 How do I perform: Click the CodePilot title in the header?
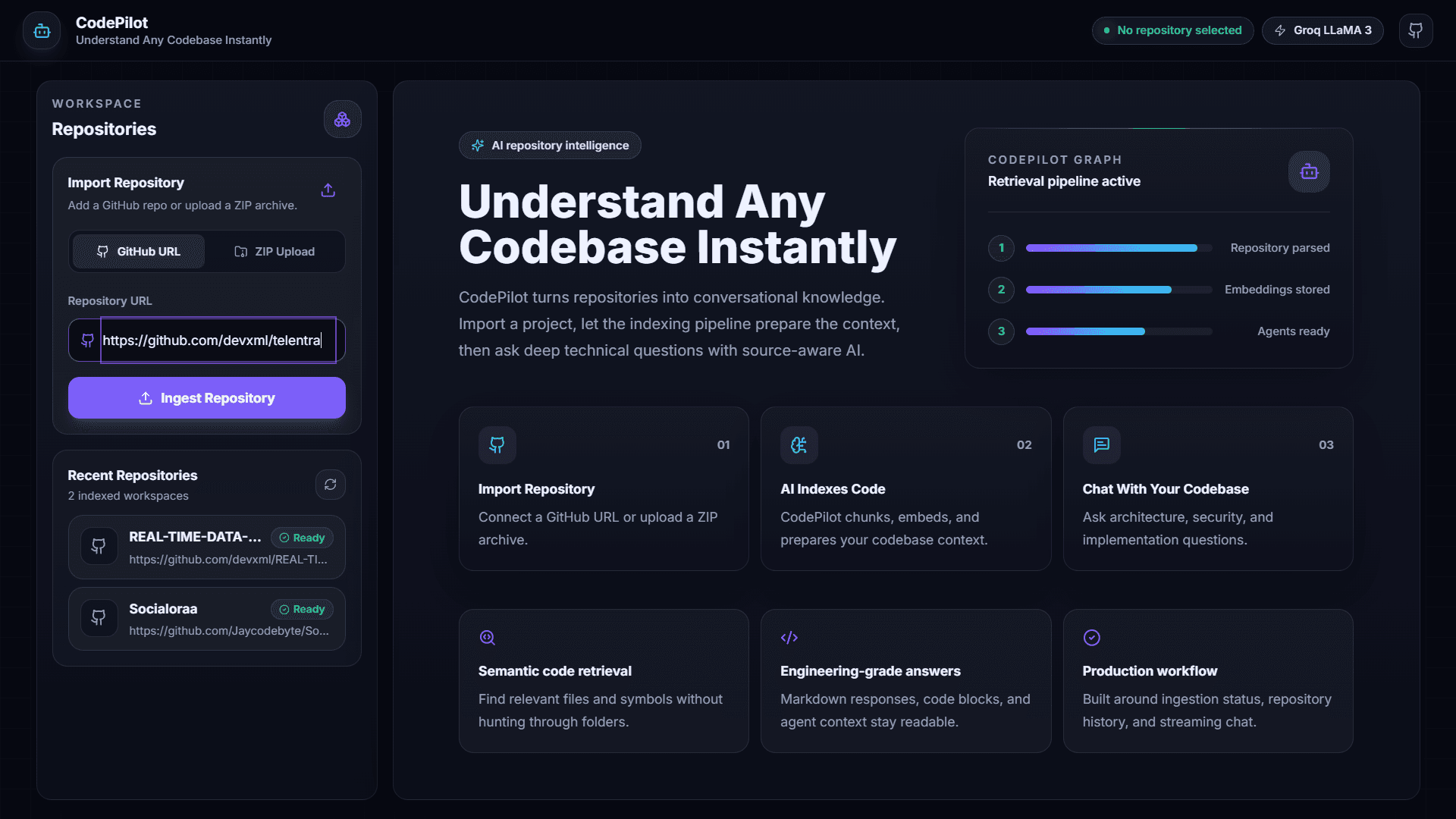[111, 23]
